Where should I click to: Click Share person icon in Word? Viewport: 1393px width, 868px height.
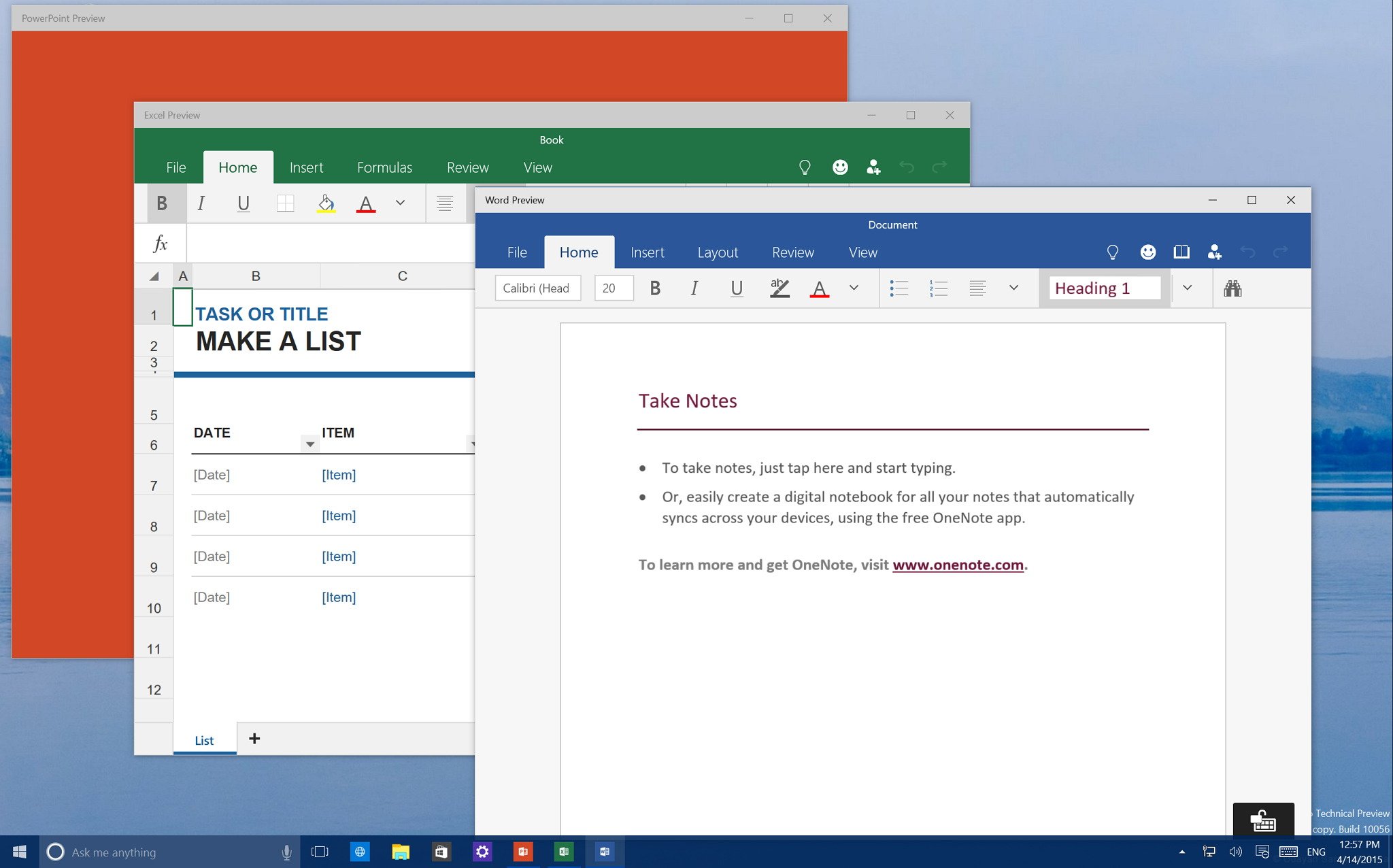1215,252
